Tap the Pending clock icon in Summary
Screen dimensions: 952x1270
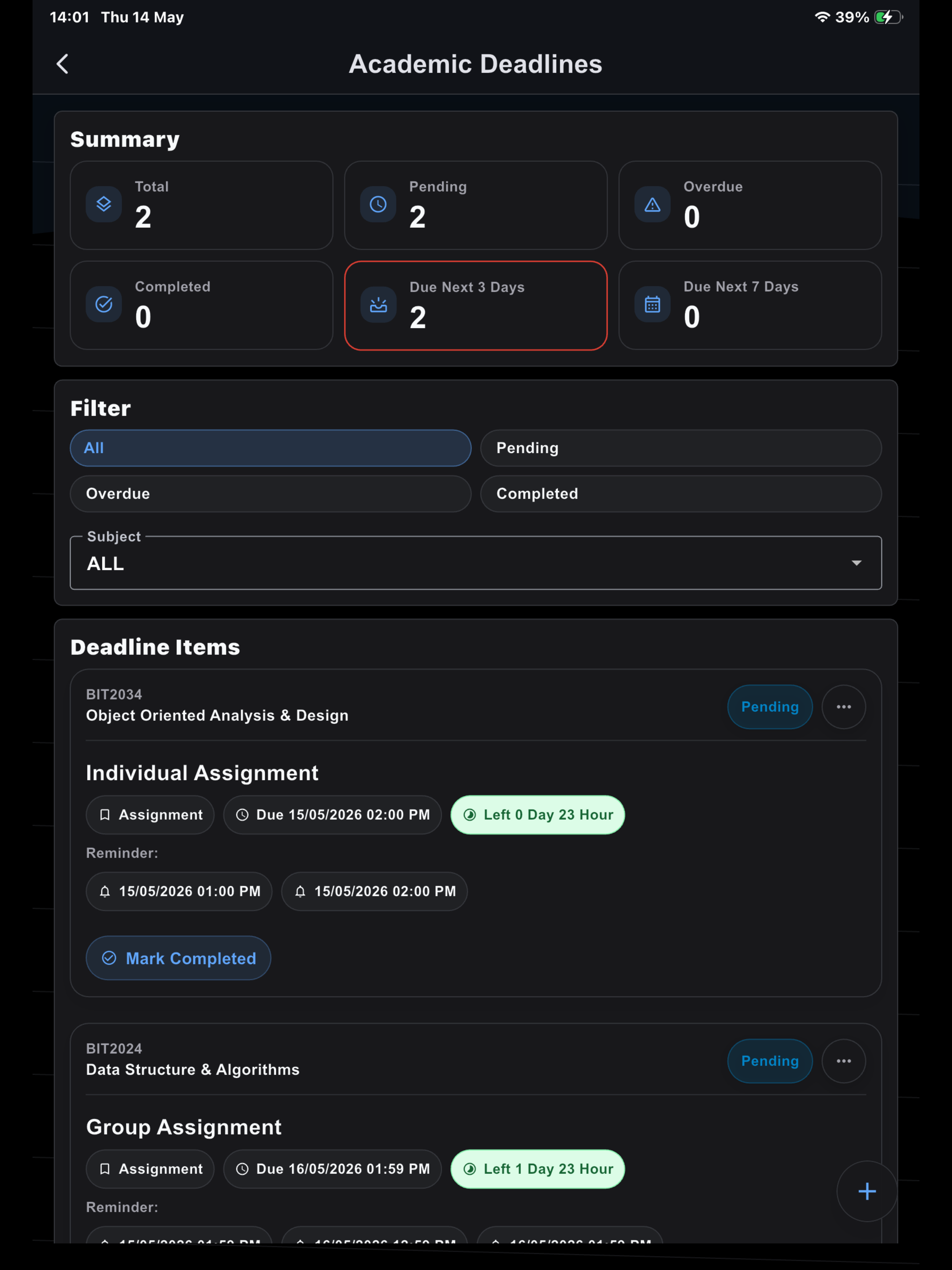[378, 205]
